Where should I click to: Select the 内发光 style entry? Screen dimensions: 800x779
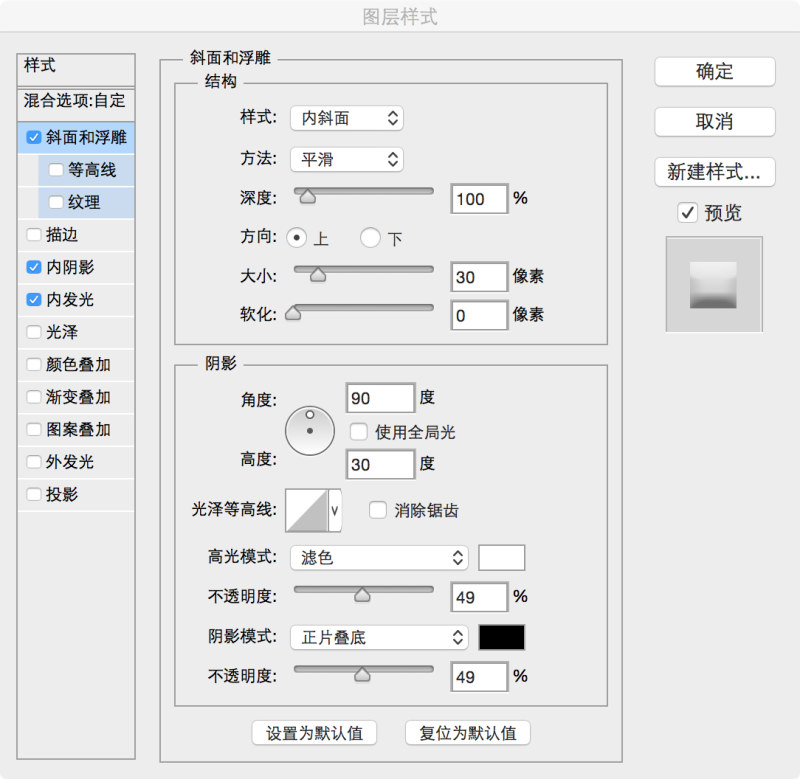(x=76, y=299)
